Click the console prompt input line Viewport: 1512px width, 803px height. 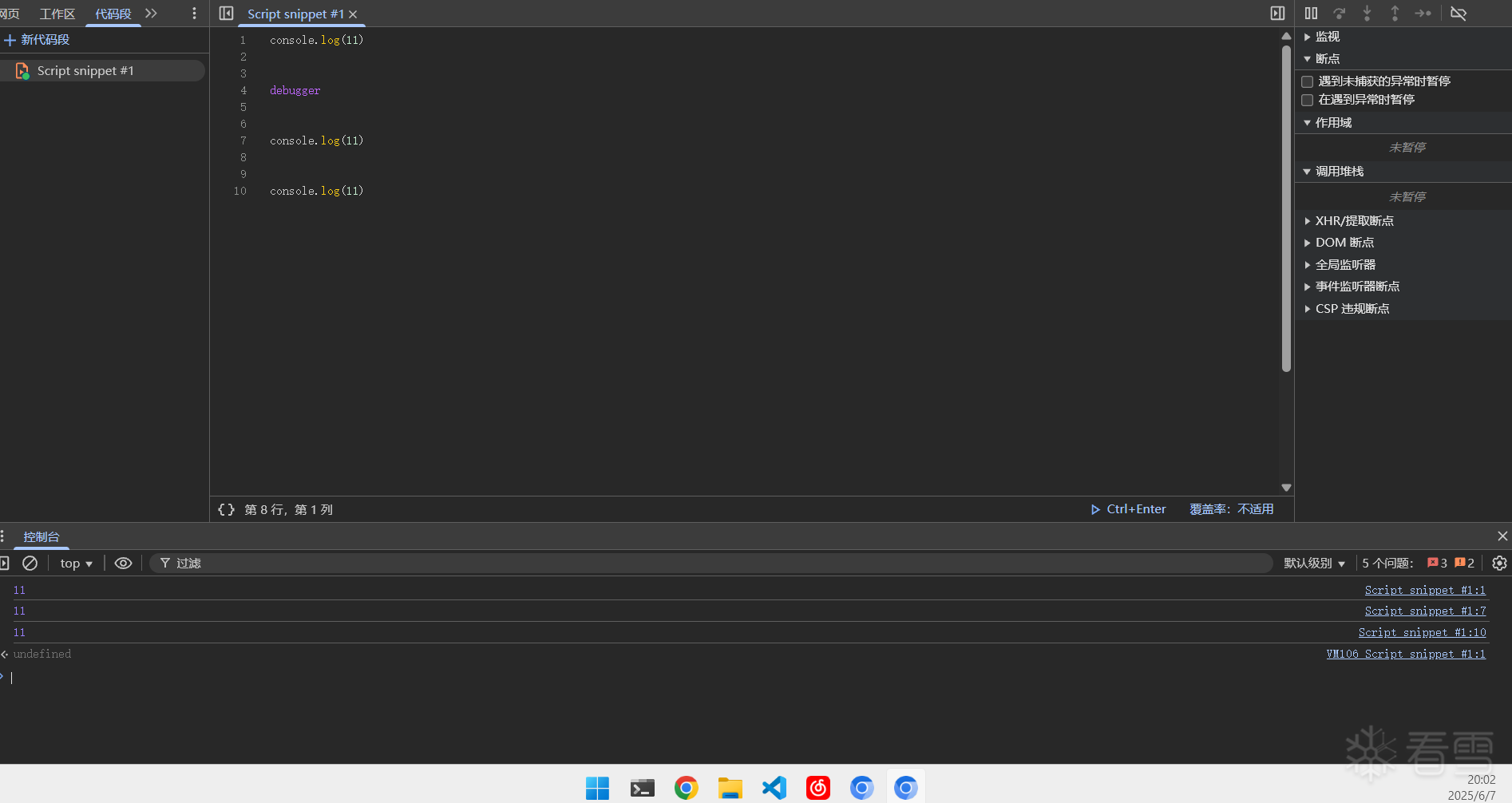(x=750, y=677)
